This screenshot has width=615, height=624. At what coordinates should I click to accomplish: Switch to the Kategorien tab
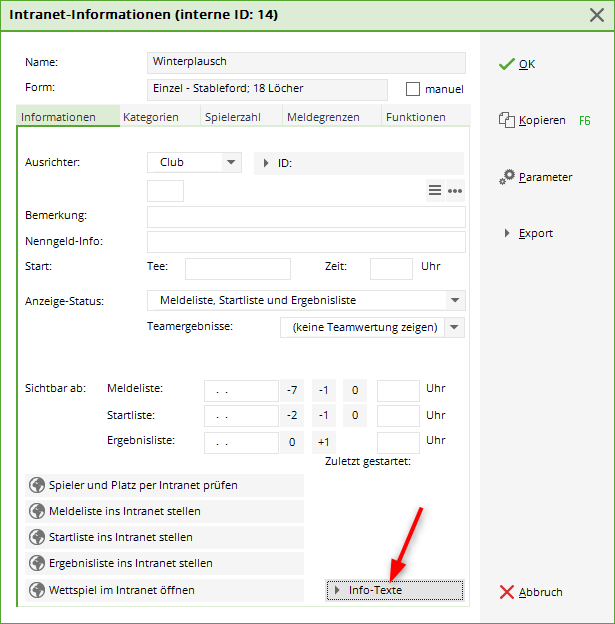(151, 117)
